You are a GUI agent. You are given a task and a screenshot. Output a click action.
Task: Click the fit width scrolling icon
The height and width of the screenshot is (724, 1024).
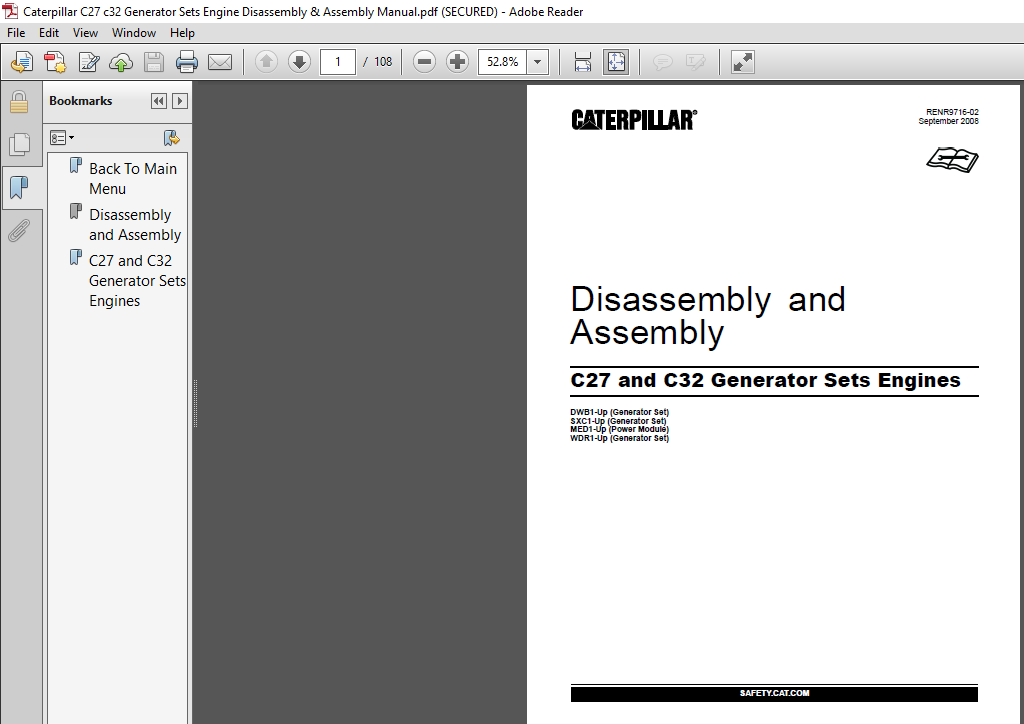tap(583, 62)
